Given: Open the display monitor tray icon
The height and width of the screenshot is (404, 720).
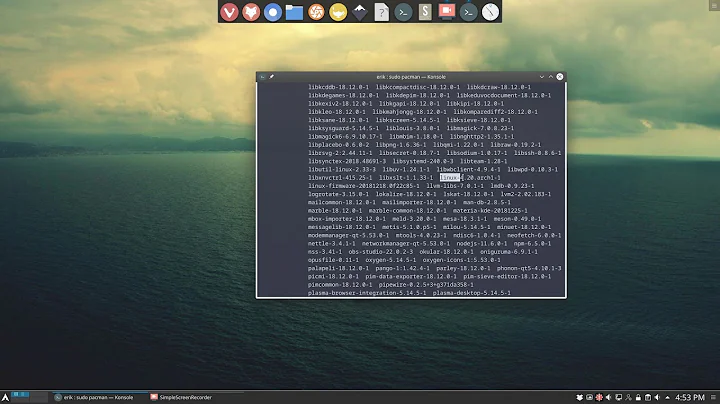Looking at the screenshot, I should click(x=619, y=398).
